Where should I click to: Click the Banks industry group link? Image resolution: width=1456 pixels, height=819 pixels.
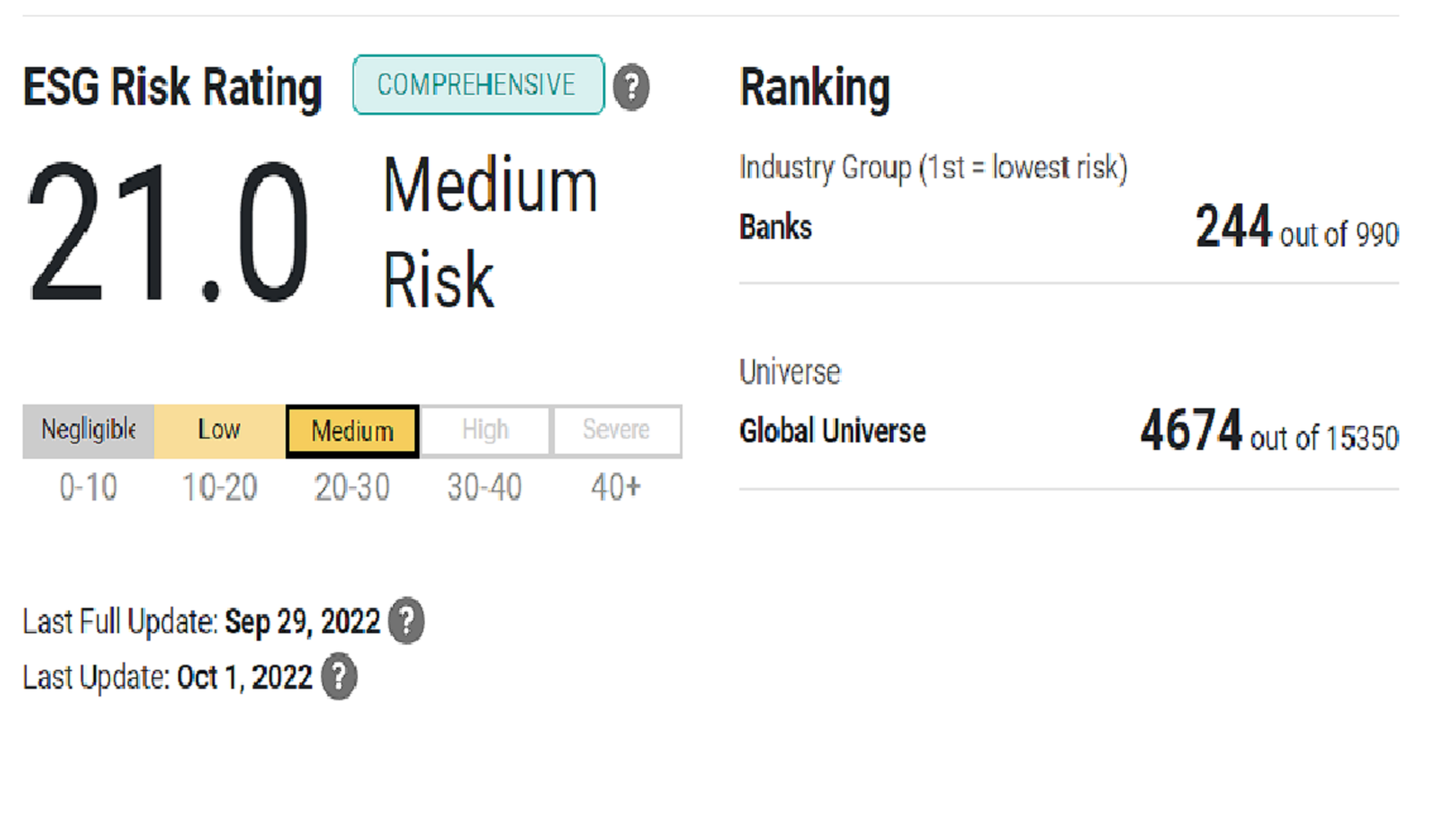pos(775,227)
